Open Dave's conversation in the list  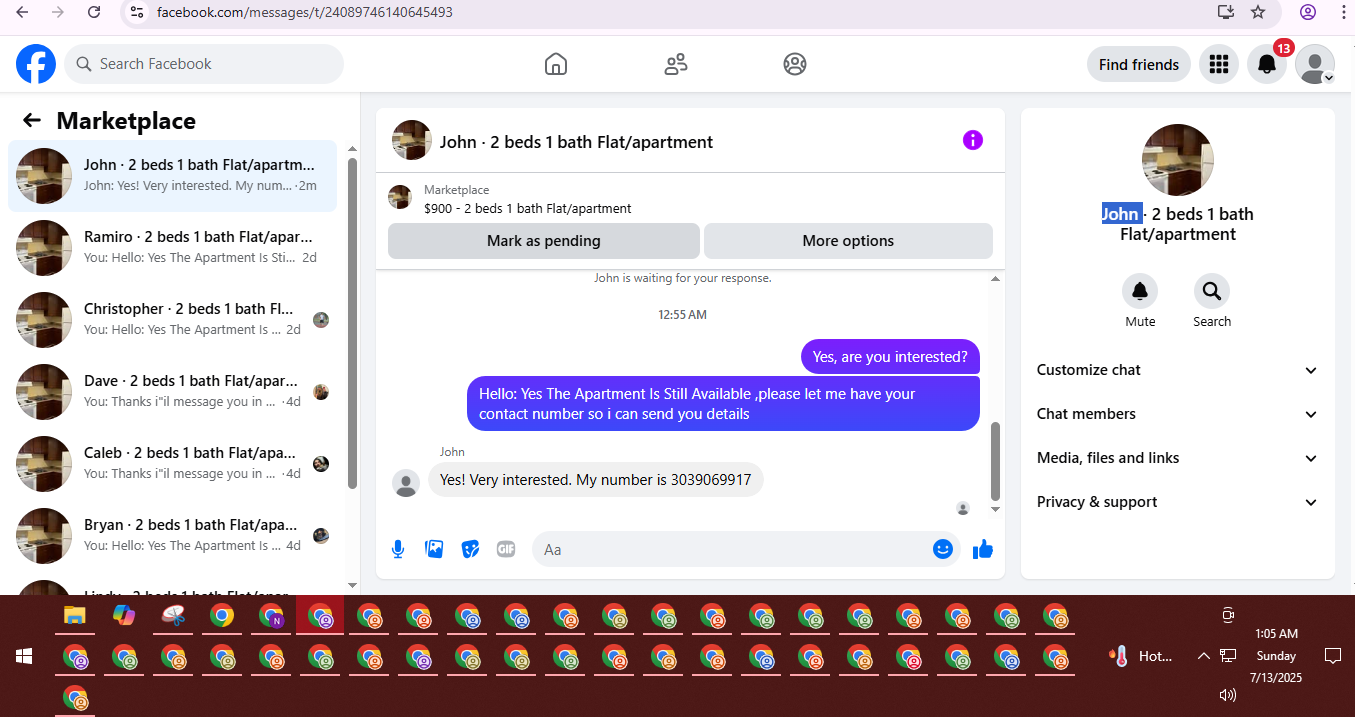click(x=172, y=392)
